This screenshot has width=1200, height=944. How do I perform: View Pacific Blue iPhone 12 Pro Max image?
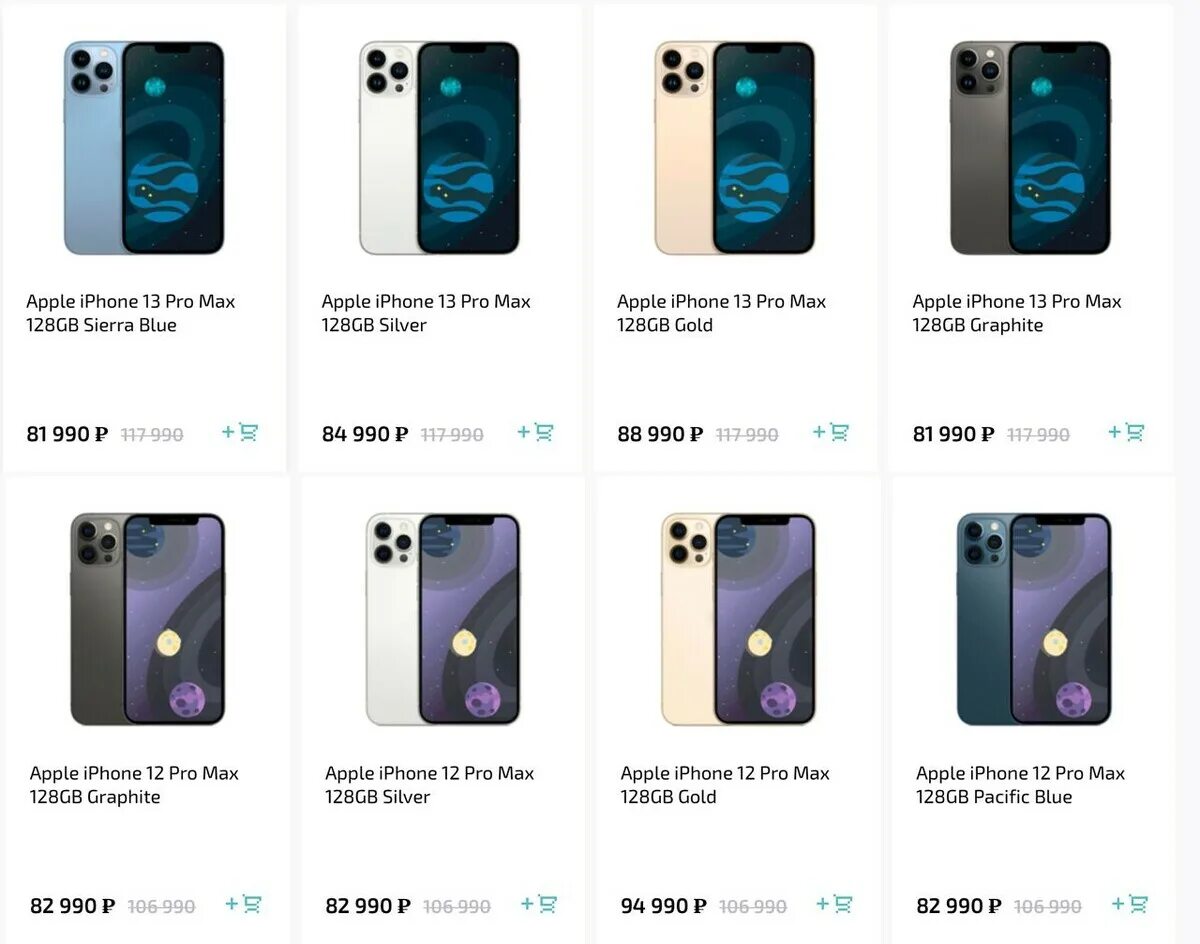pos(1034,619)
